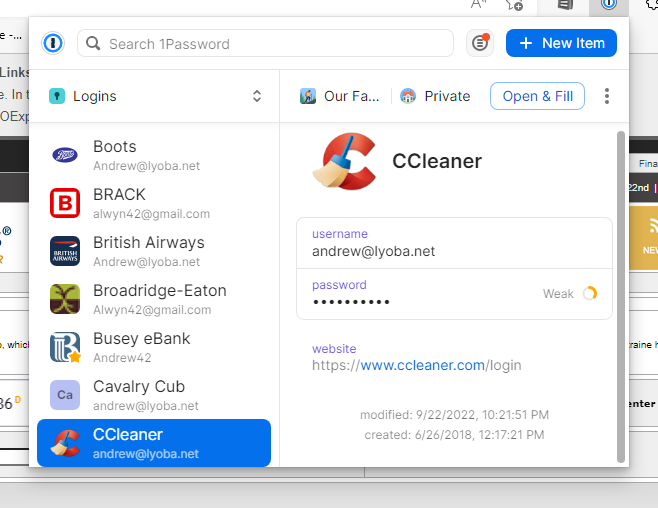Click the Search 1Password field

[x=270, y=44]
